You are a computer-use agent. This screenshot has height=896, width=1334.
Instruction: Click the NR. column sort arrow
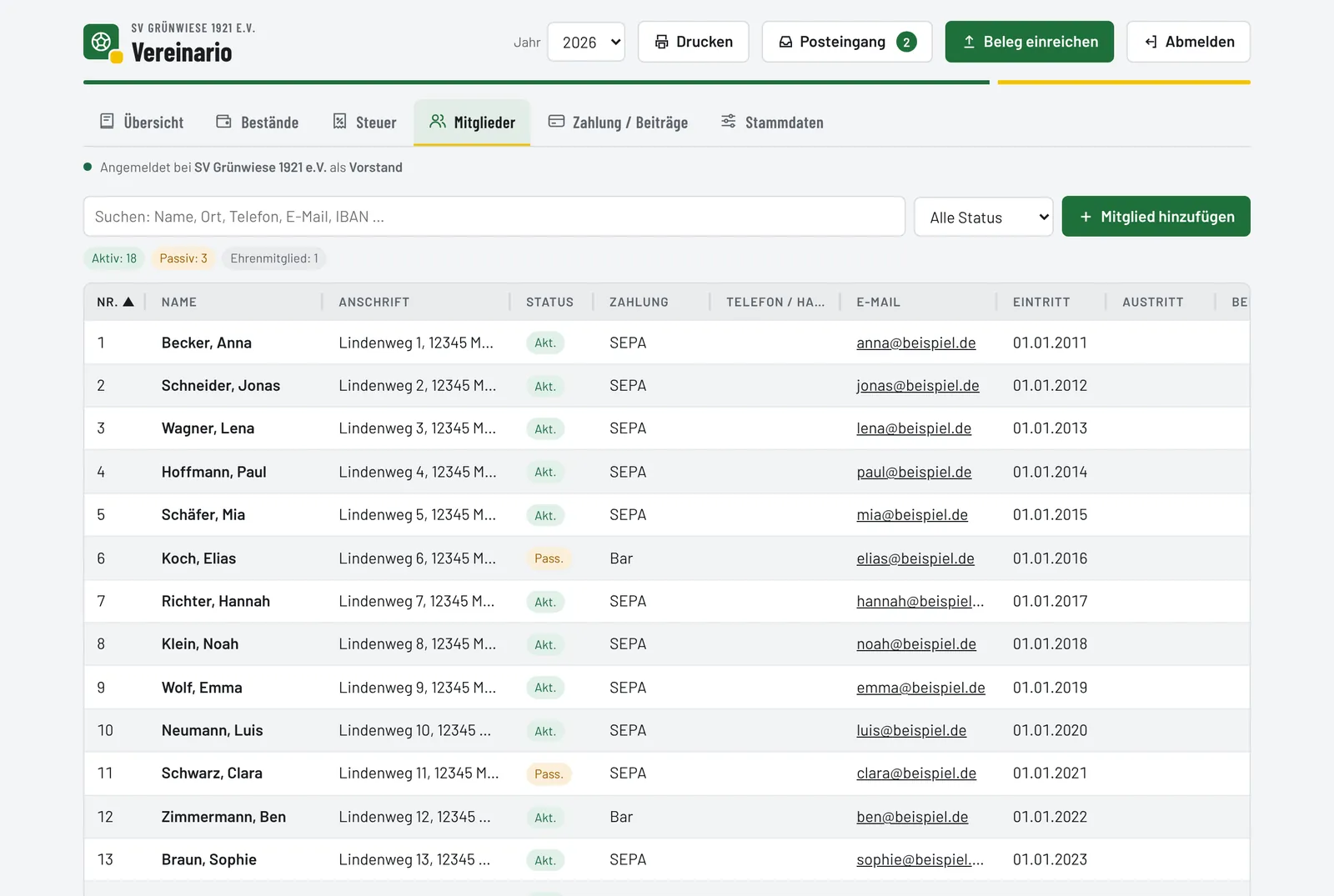(x=128, y=302)
